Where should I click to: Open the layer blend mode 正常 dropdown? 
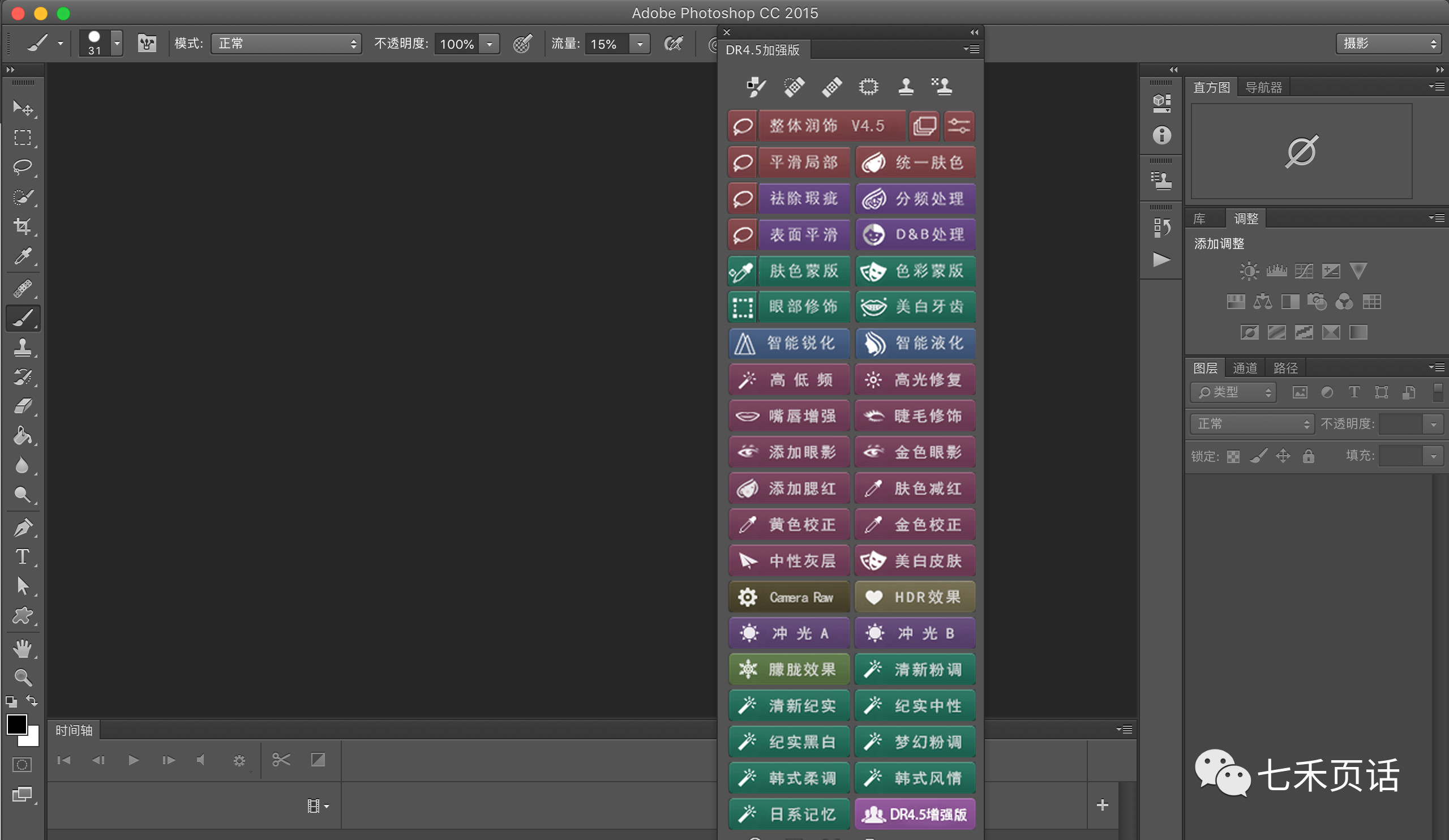1252,425
